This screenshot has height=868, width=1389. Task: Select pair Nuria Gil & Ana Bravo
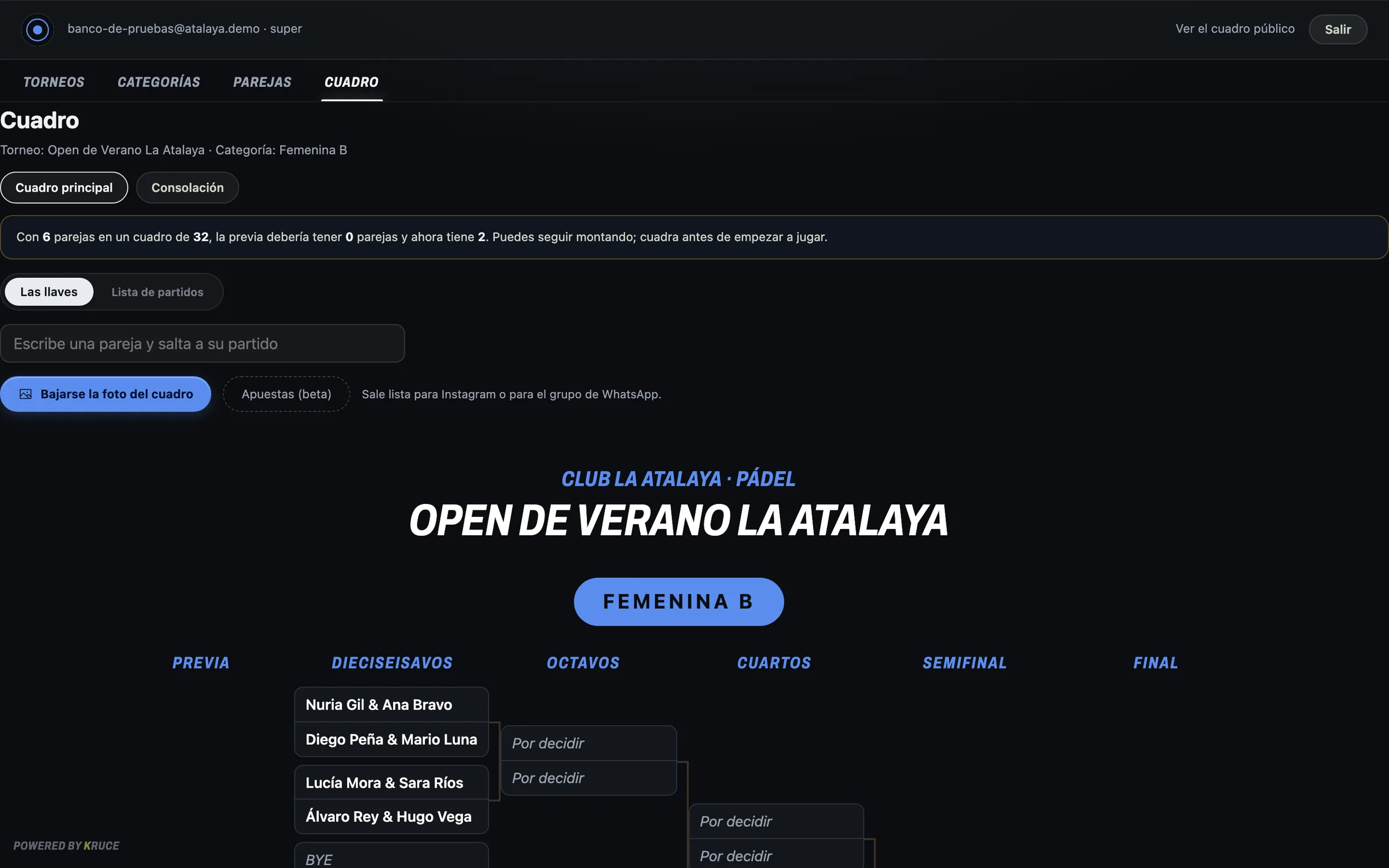[391, 705]
